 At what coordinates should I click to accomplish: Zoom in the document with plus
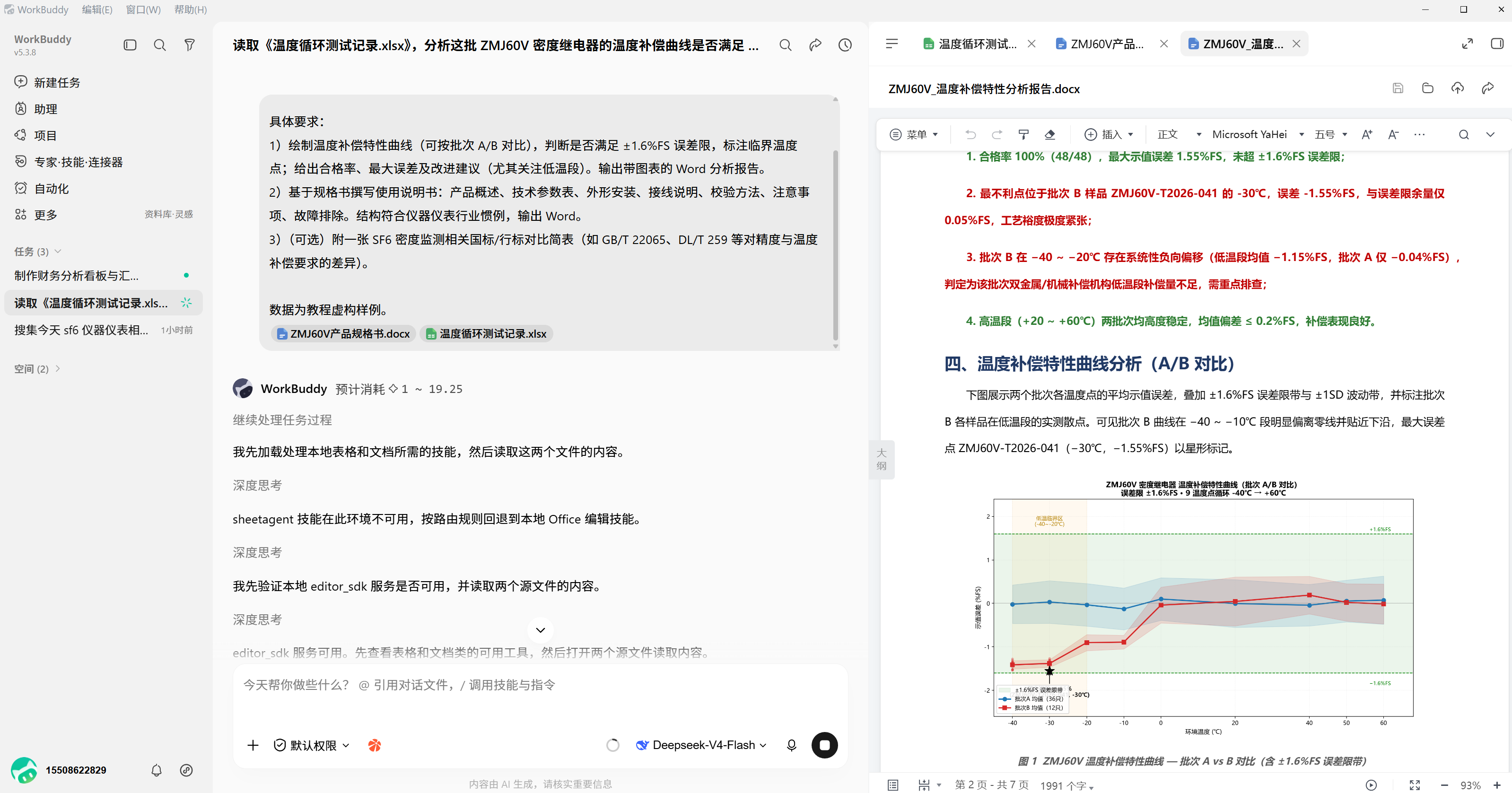(1497, 785)
